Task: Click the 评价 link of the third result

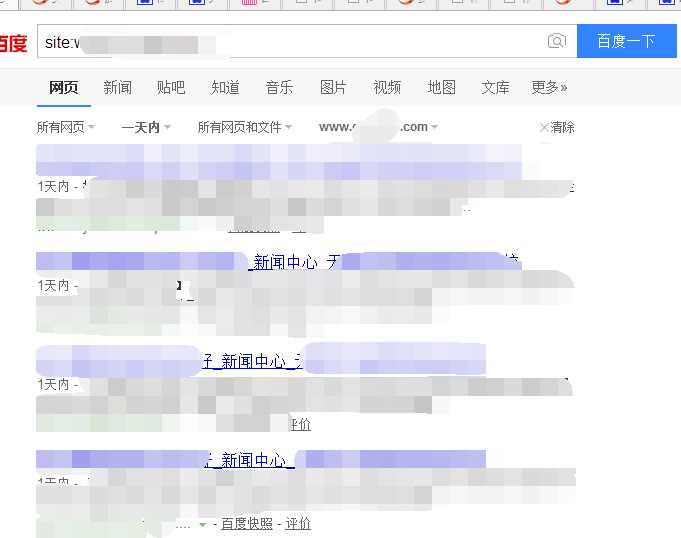Action: tap(301, 425)
